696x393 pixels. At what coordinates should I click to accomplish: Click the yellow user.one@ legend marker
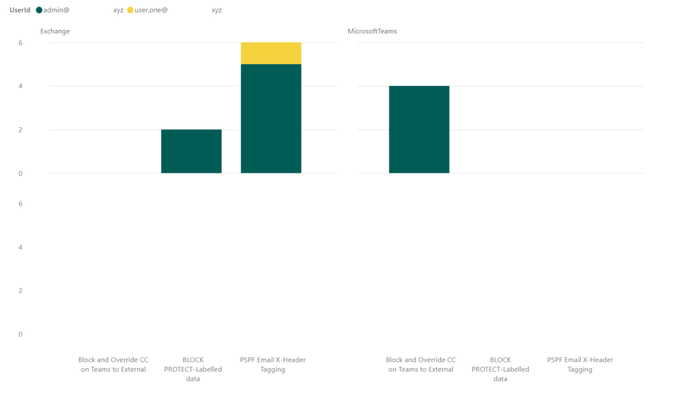[130, 10]
